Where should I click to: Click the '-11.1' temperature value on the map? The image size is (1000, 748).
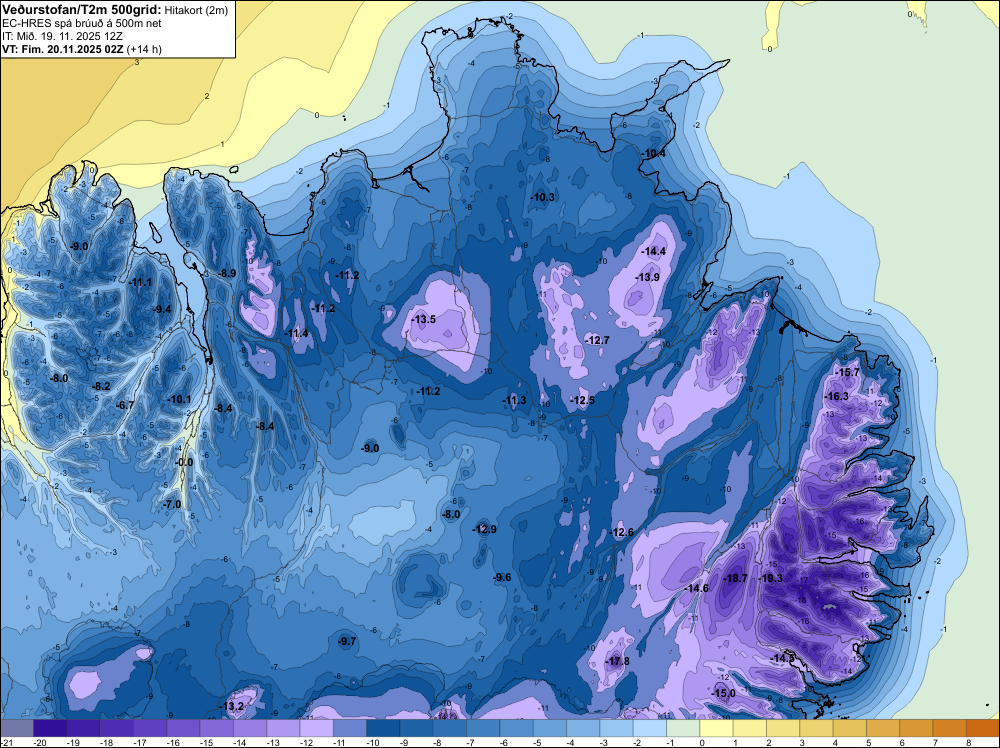pyautogui.click(x=140, y=282)
